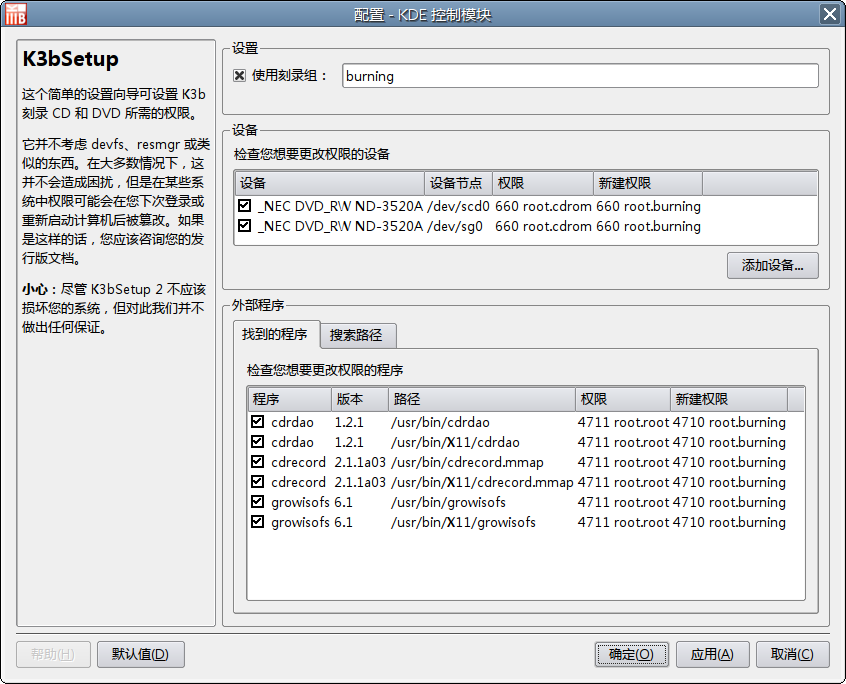Switch to the 找到的程序 tab

point(275,334)
